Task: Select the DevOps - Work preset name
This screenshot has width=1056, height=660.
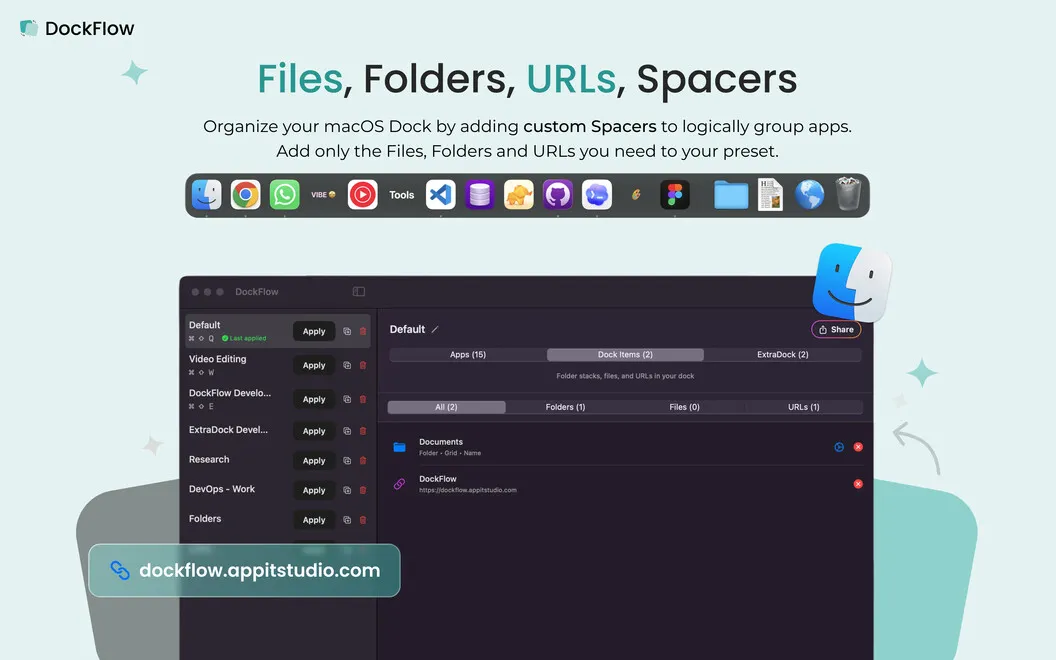Action: [222, 489]
